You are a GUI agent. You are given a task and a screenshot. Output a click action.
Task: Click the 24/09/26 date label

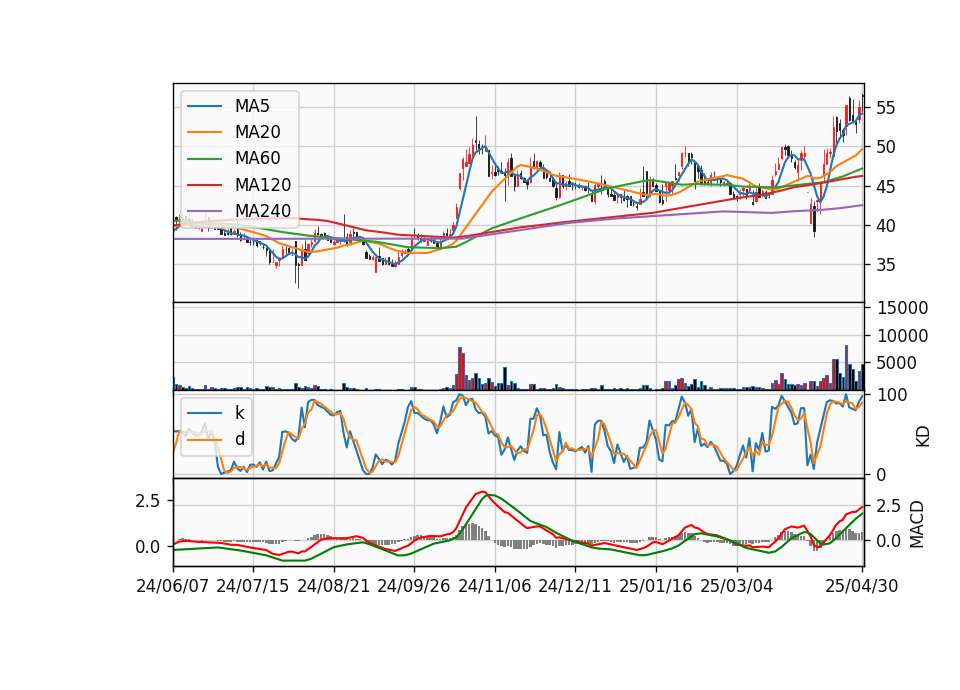pyautogui.click(x=414, y=586)
